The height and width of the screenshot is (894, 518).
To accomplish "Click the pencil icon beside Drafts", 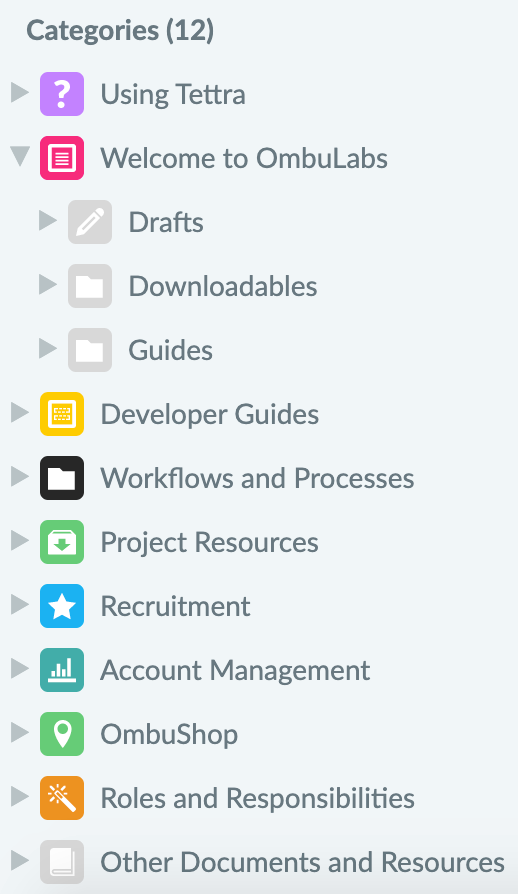I will (x=90, y=222).
